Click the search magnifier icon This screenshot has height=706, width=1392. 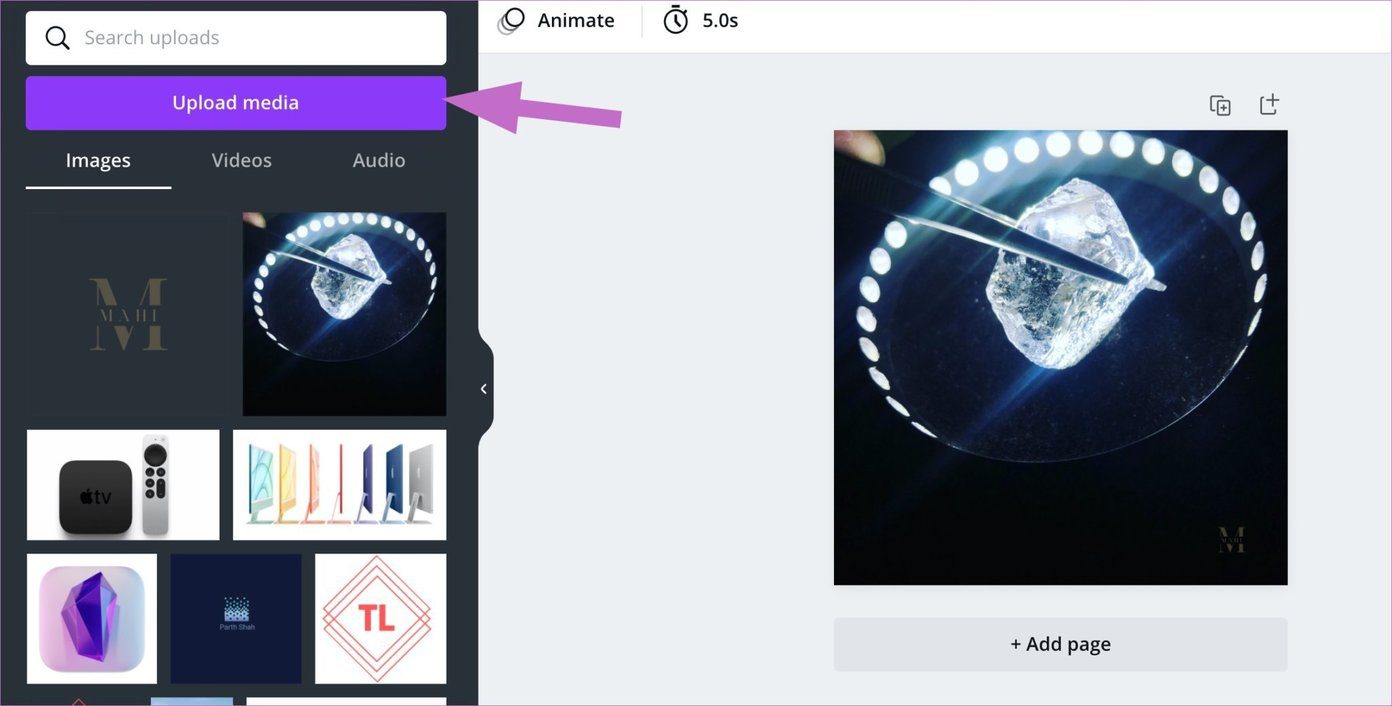click(x=58, y=38)
